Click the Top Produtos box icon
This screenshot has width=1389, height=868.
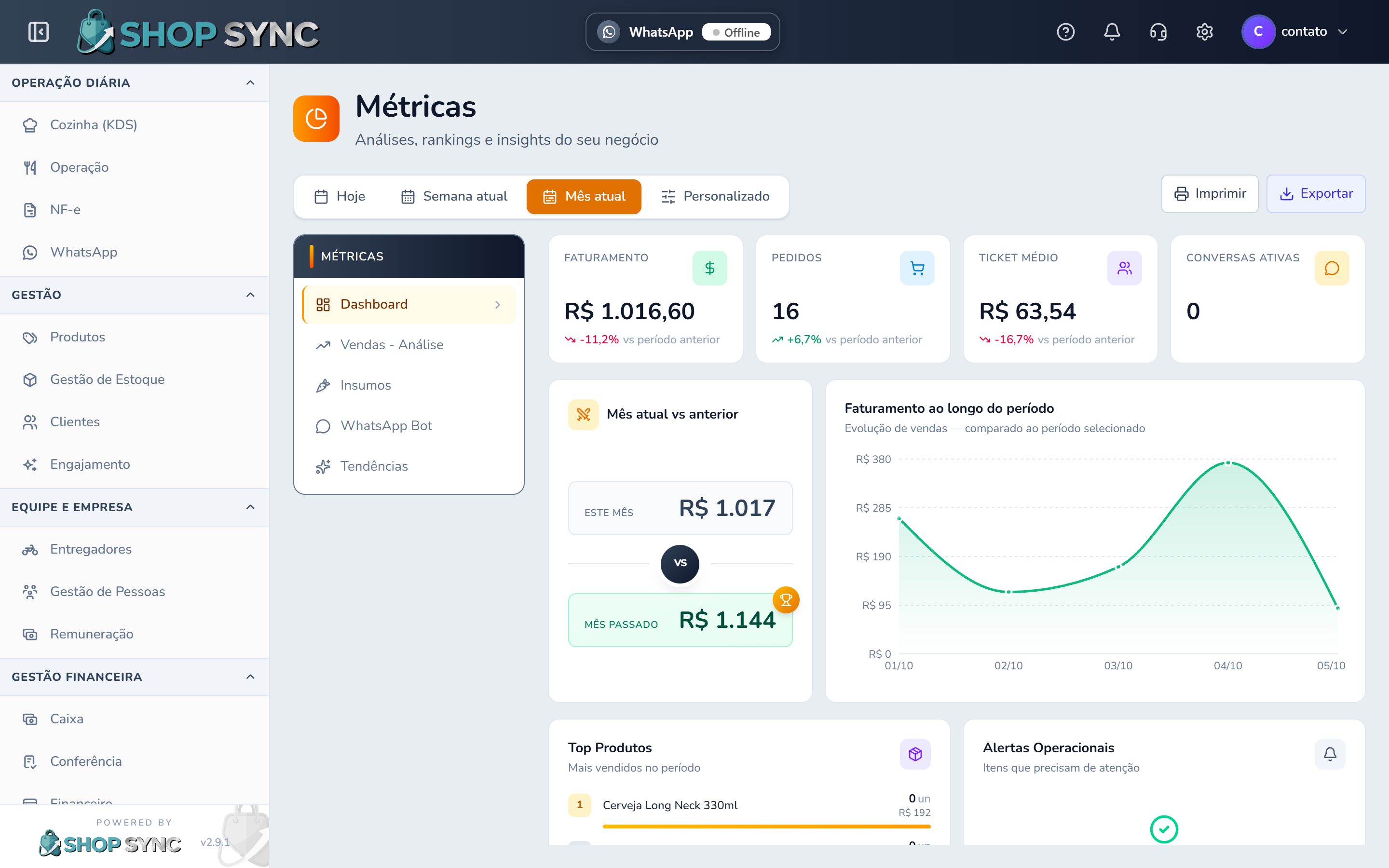pyautogui.click(x=915, y=754)
